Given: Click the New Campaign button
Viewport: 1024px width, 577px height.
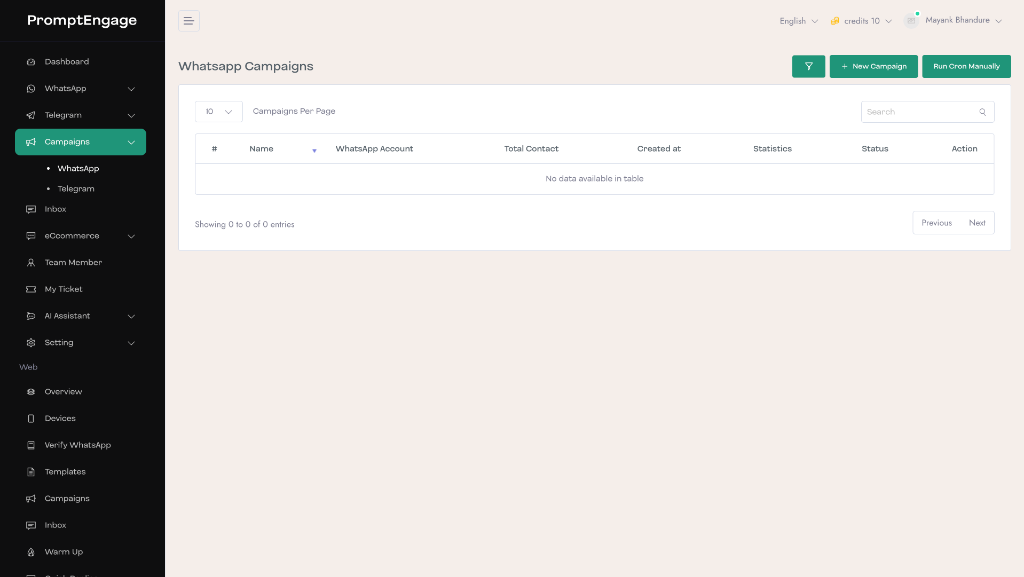Looking at the screenshot, I should click(x=874, y=67).
